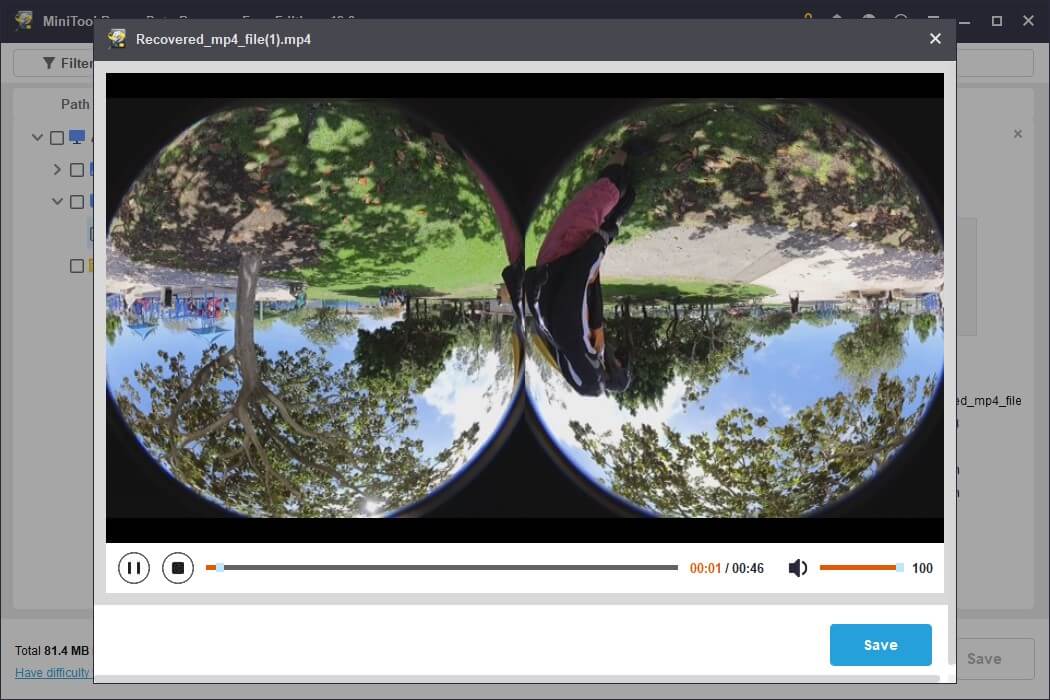Collapse the top drive tree node
The width and height of the screenshot is (1050, 700).
37,136
